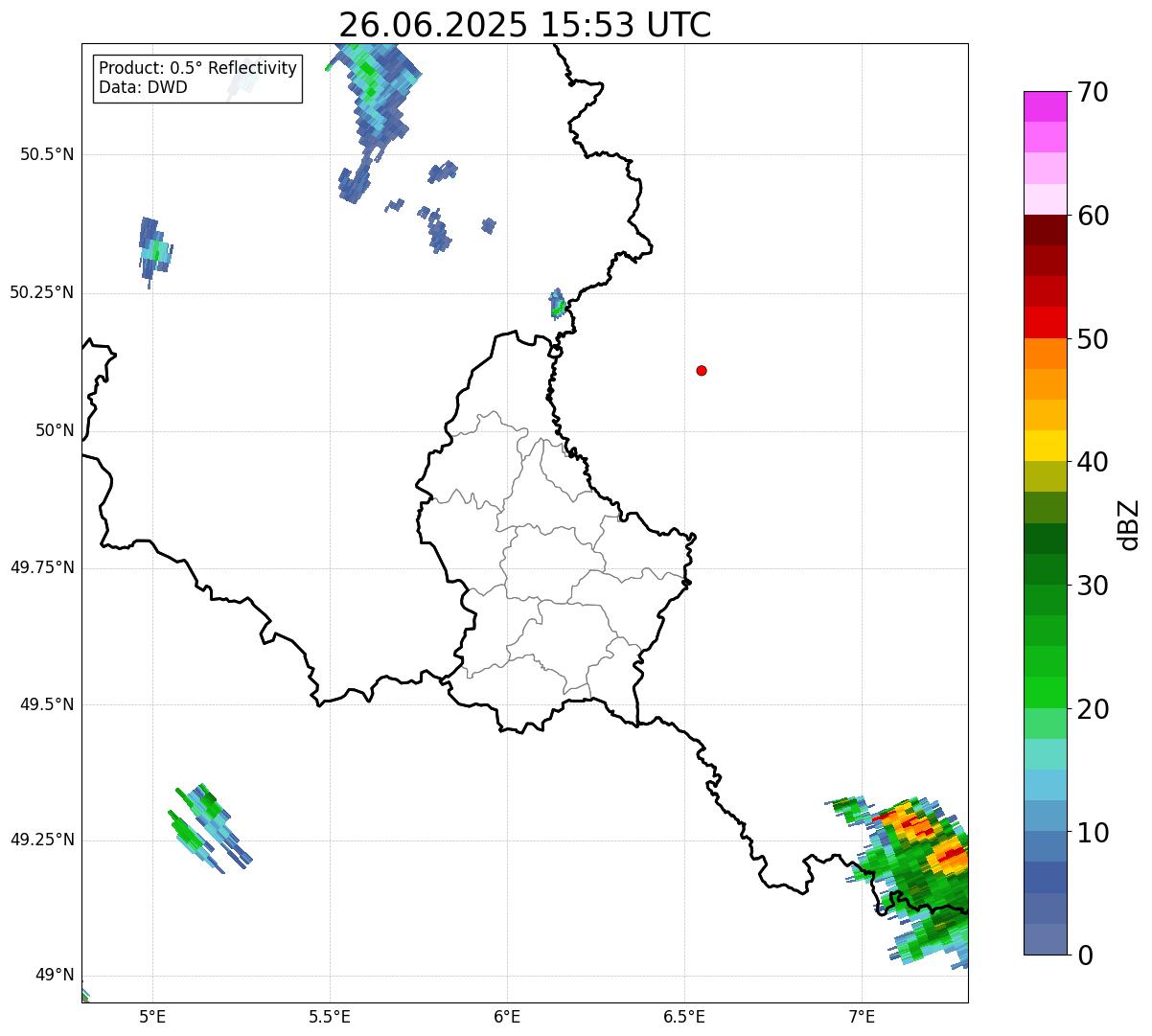Click the 5°E longitude label
Screen dimensions: 1152x1036
(152, 1016)
